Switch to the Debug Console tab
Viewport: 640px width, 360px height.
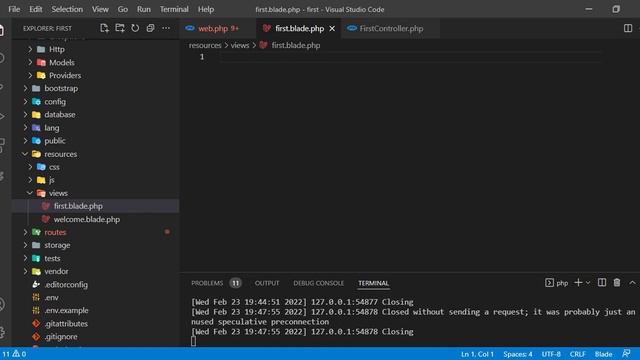pos(318,283)
